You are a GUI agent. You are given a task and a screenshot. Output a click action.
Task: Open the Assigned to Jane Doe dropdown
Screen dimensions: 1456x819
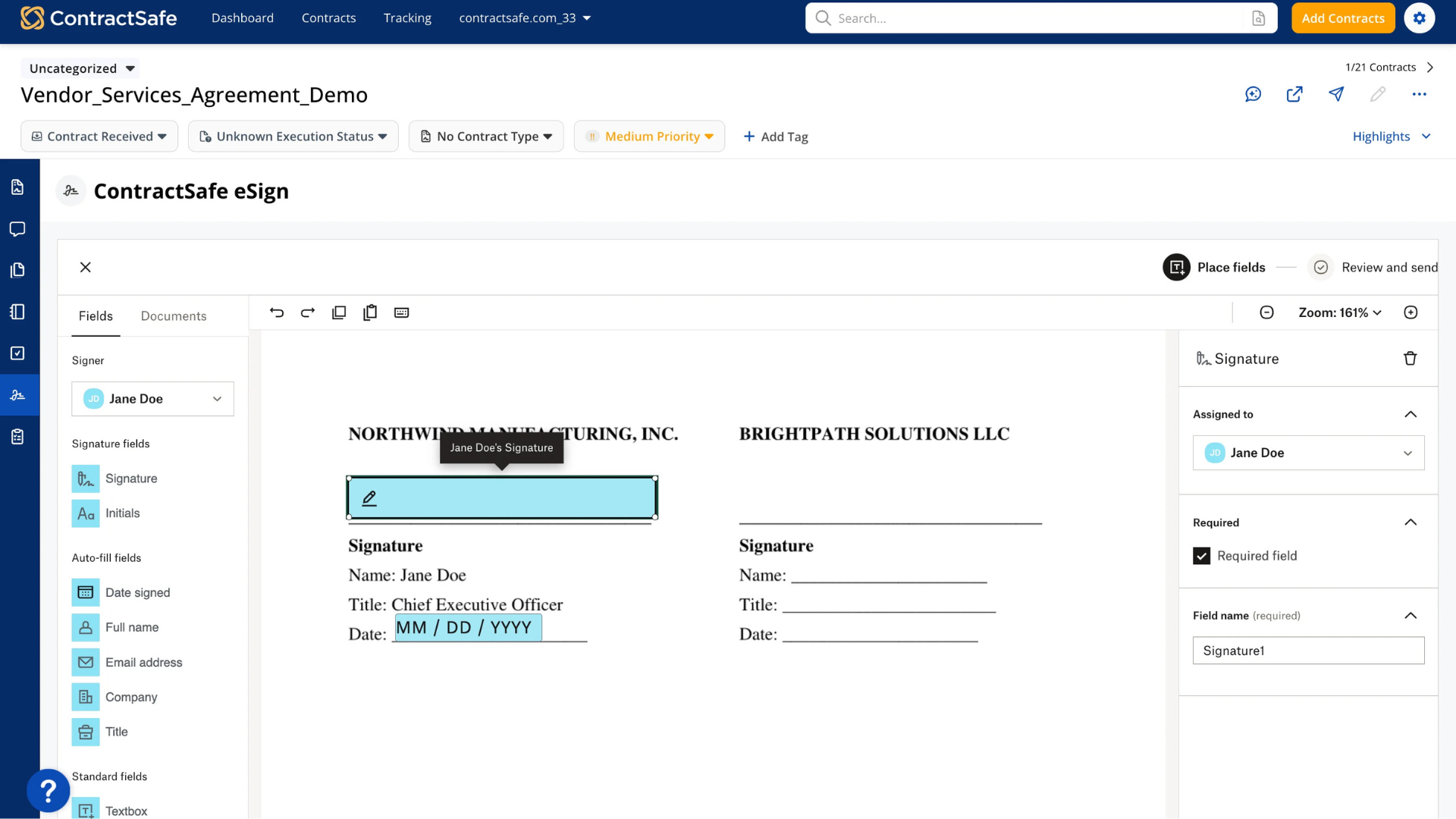pos(1308,453)
